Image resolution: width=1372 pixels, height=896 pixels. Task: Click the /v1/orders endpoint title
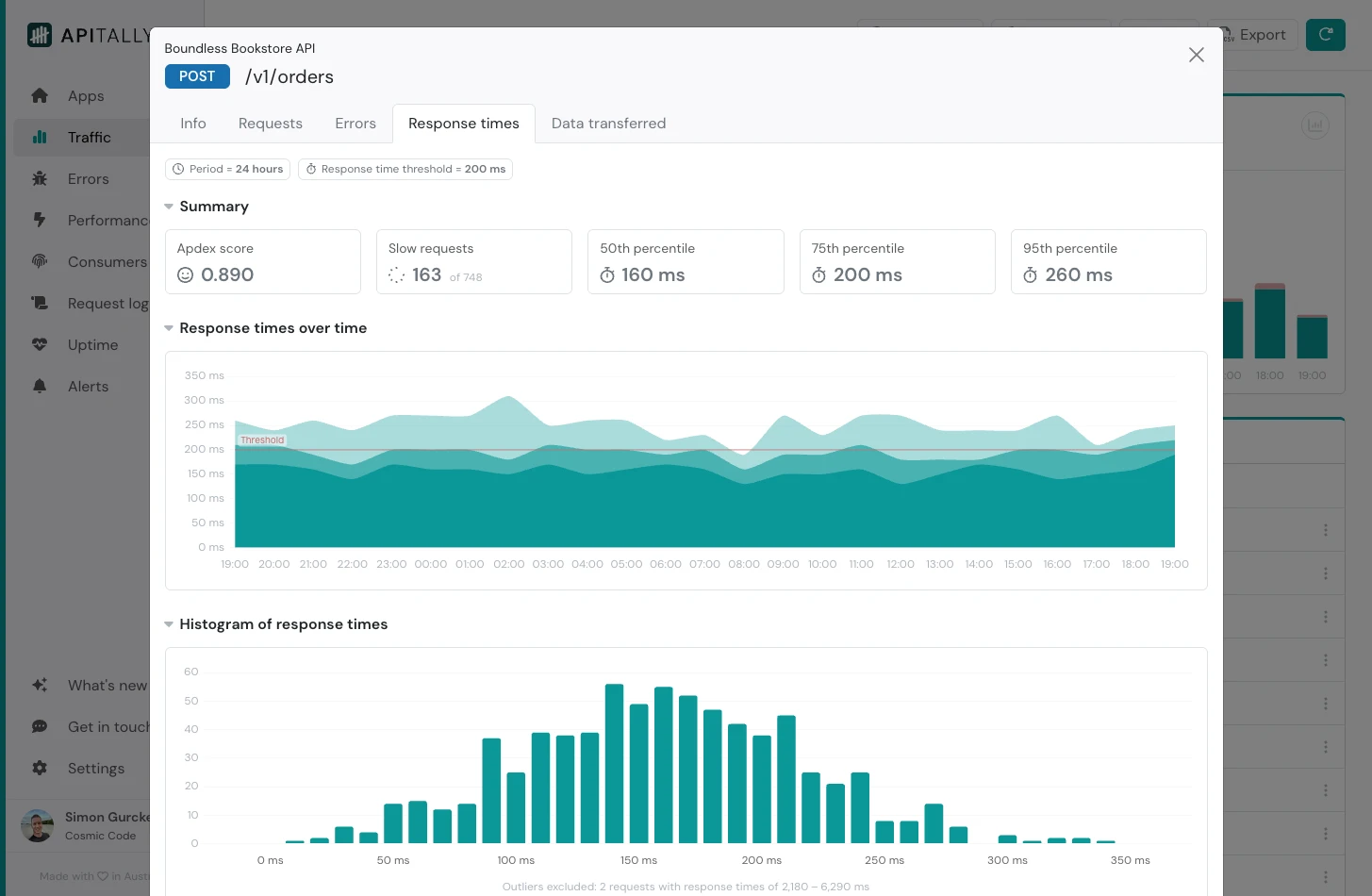289,77
